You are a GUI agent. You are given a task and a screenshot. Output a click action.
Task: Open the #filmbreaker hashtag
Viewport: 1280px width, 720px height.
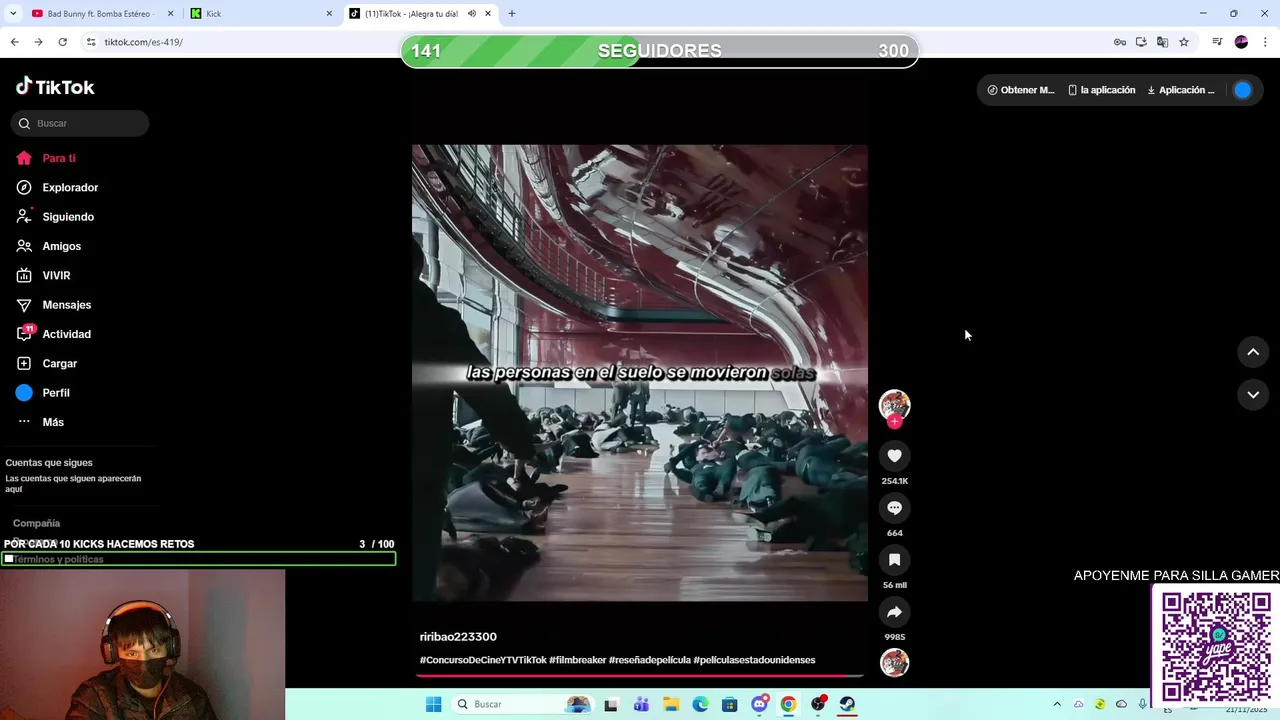pyautogui.click(x=578, y=660)
